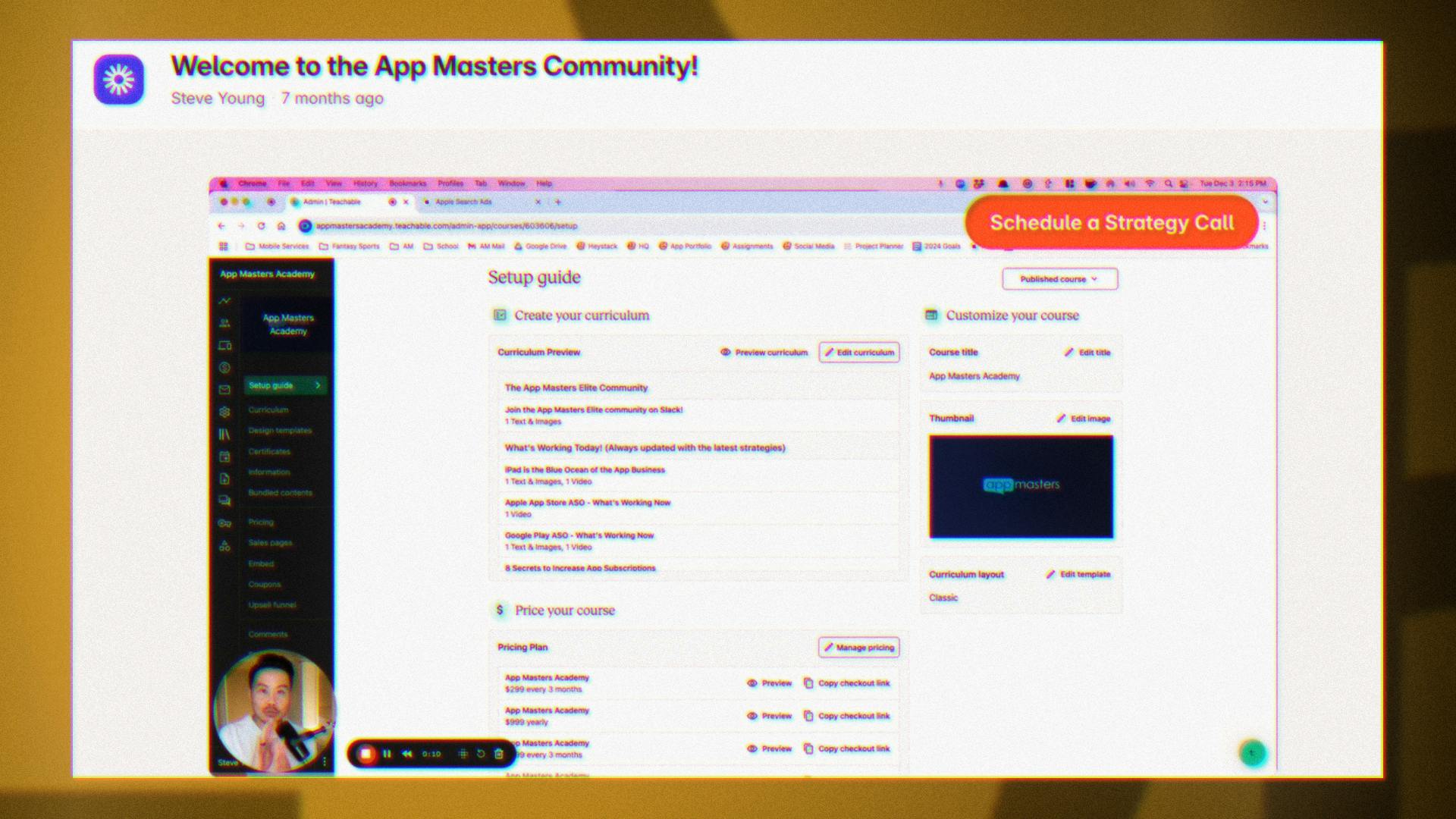
Task: Delete the recording with the trash icon
Action: coord(499,754)
